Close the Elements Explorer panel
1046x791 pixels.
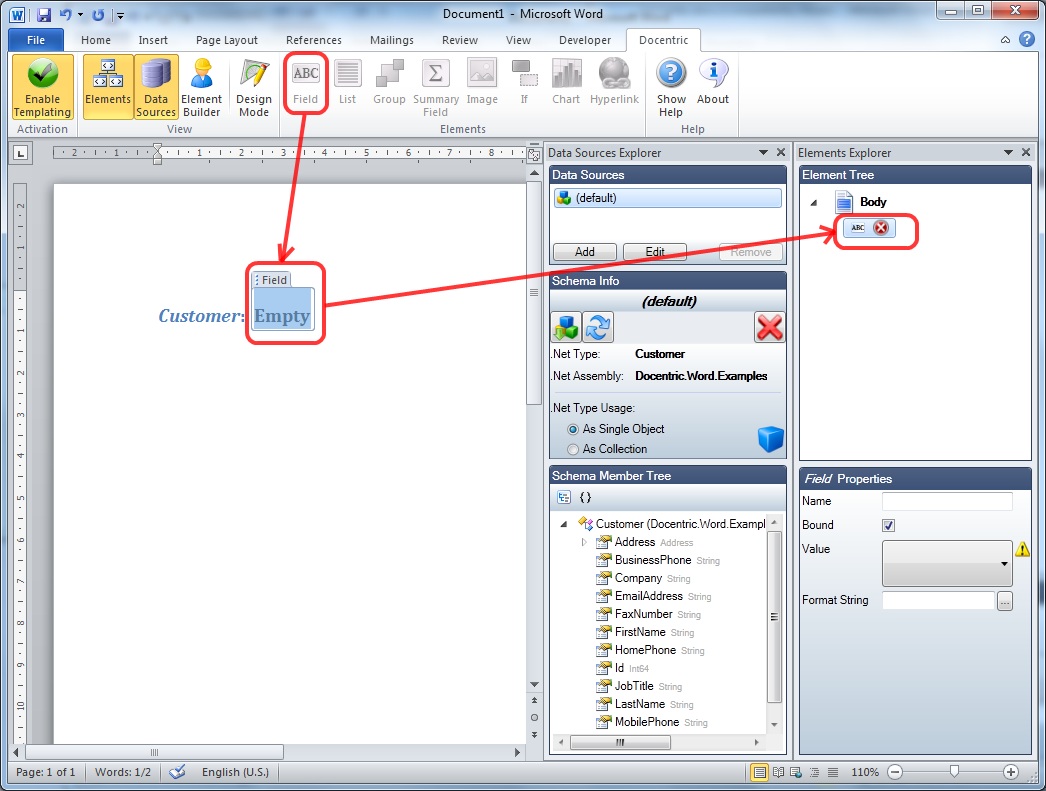pos(1026,153)
